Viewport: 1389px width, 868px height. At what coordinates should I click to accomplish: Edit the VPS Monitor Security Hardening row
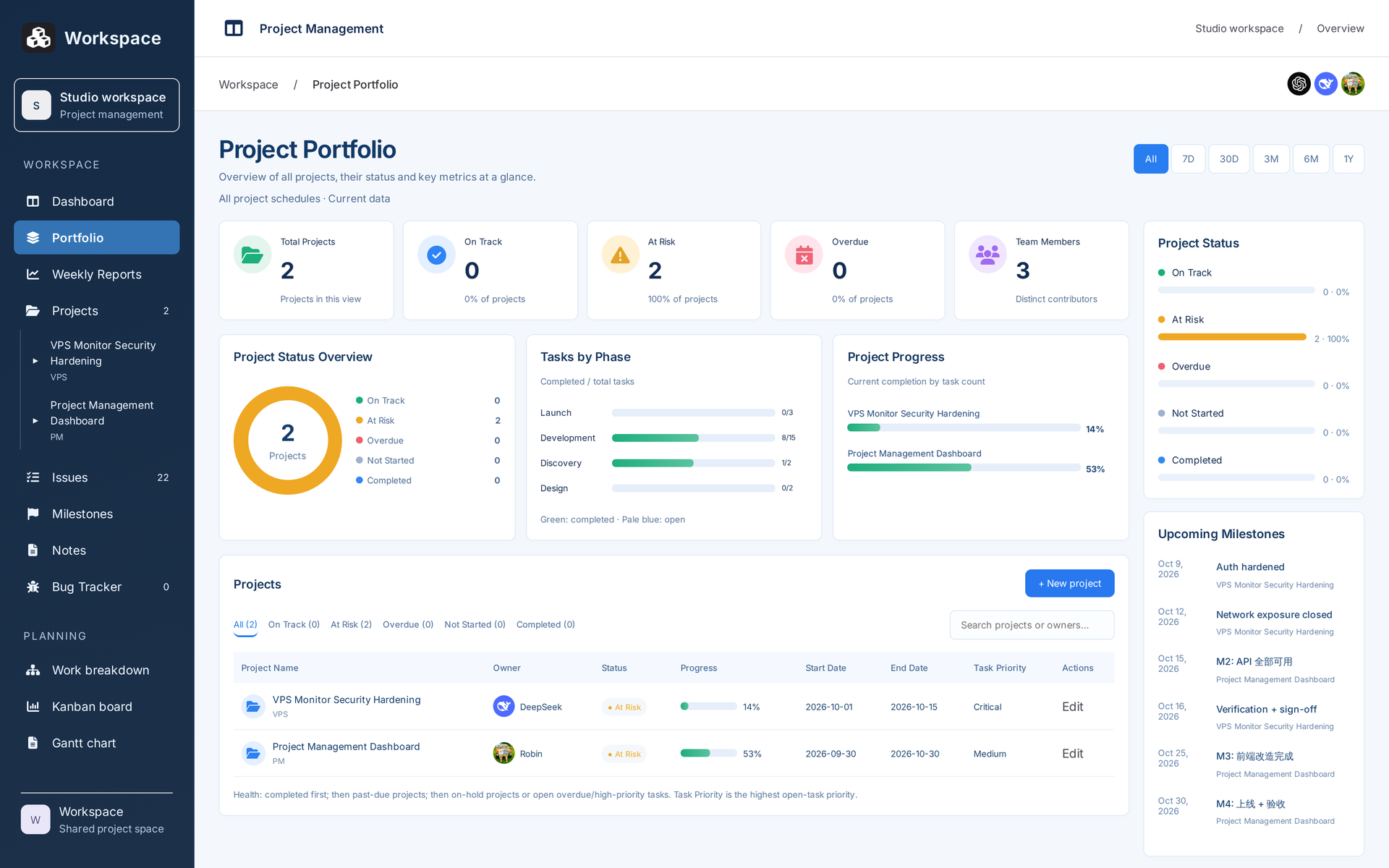coord(1072,707)
